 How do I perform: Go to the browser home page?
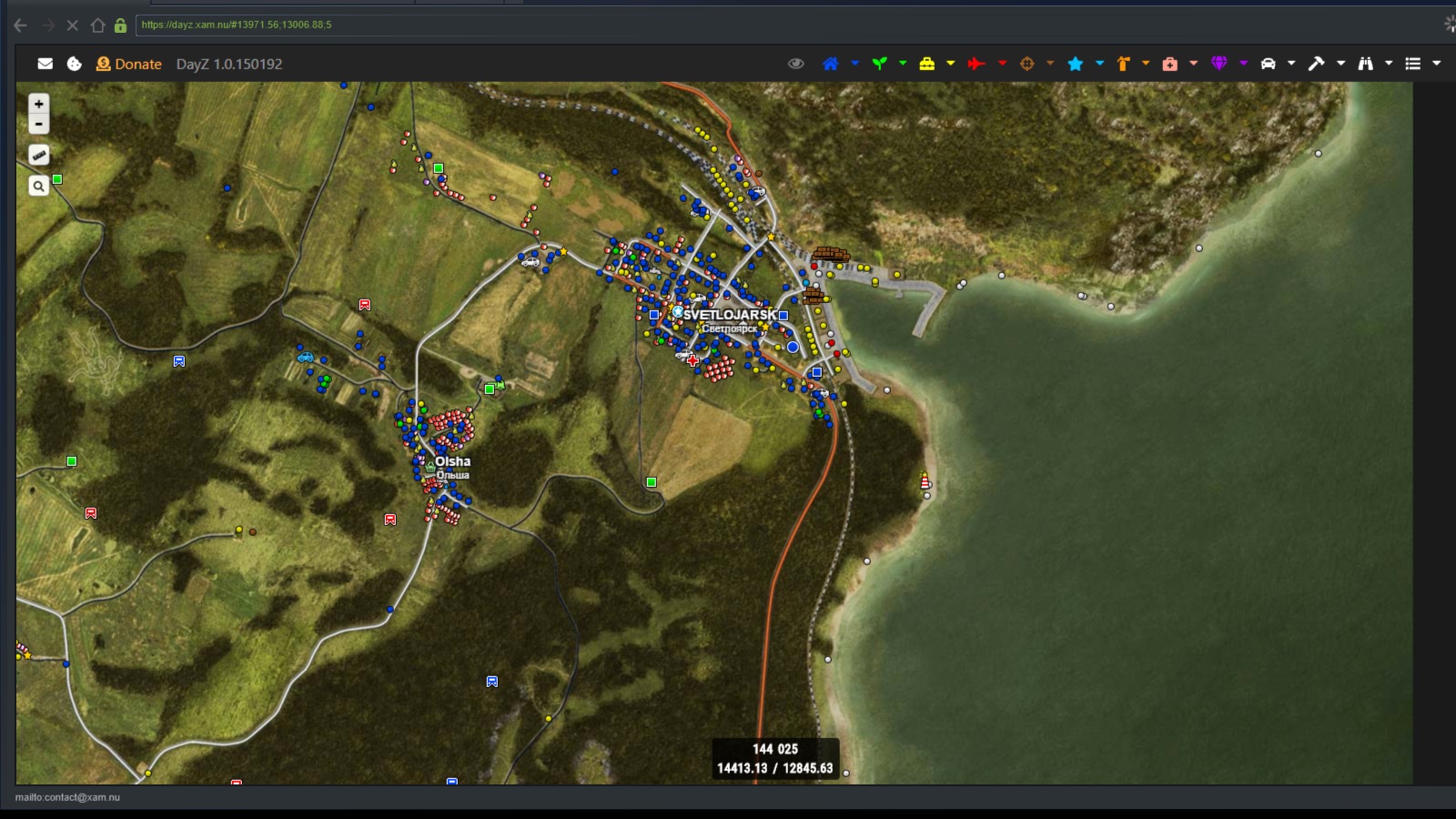[x=97, y=25]
